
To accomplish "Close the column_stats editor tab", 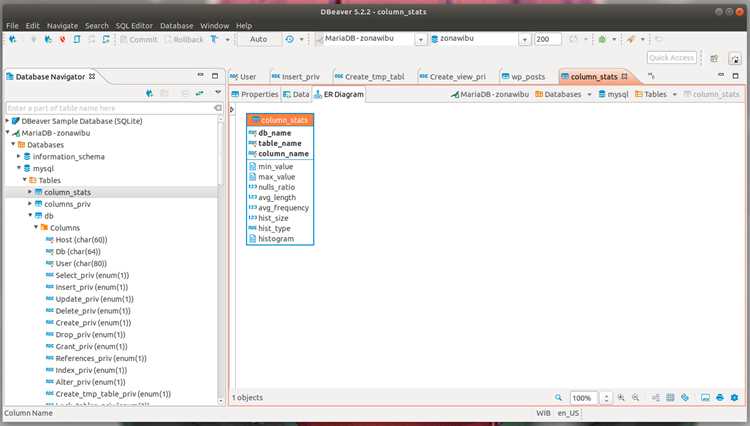I will pyautogui.click(x=624, y=76).
